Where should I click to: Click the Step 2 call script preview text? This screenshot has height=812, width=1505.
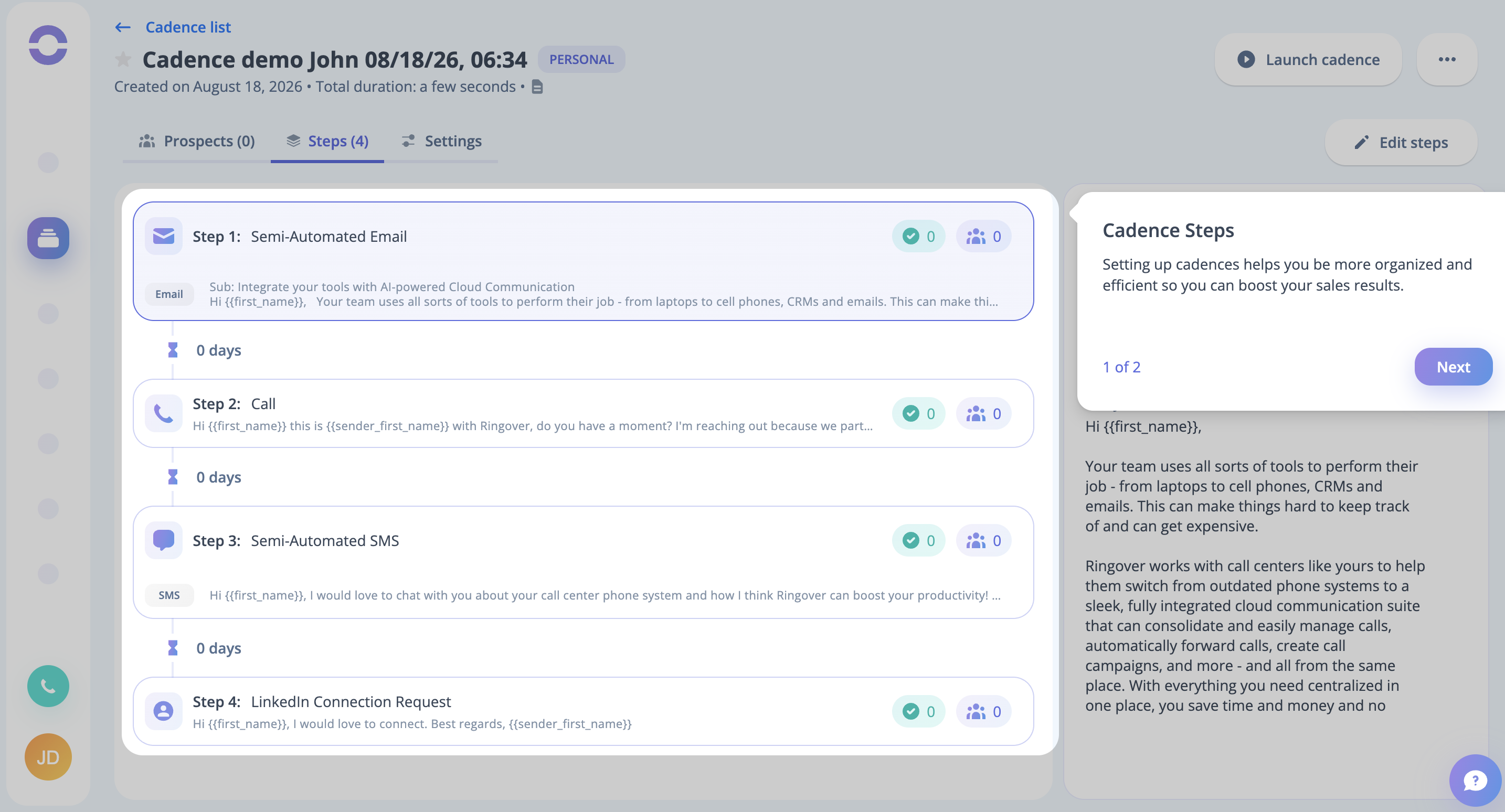point(533,426)
